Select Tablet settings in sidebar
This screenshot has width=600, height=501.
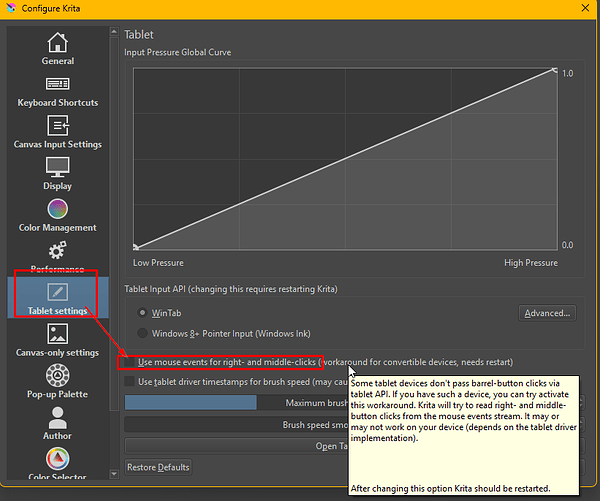57,298
